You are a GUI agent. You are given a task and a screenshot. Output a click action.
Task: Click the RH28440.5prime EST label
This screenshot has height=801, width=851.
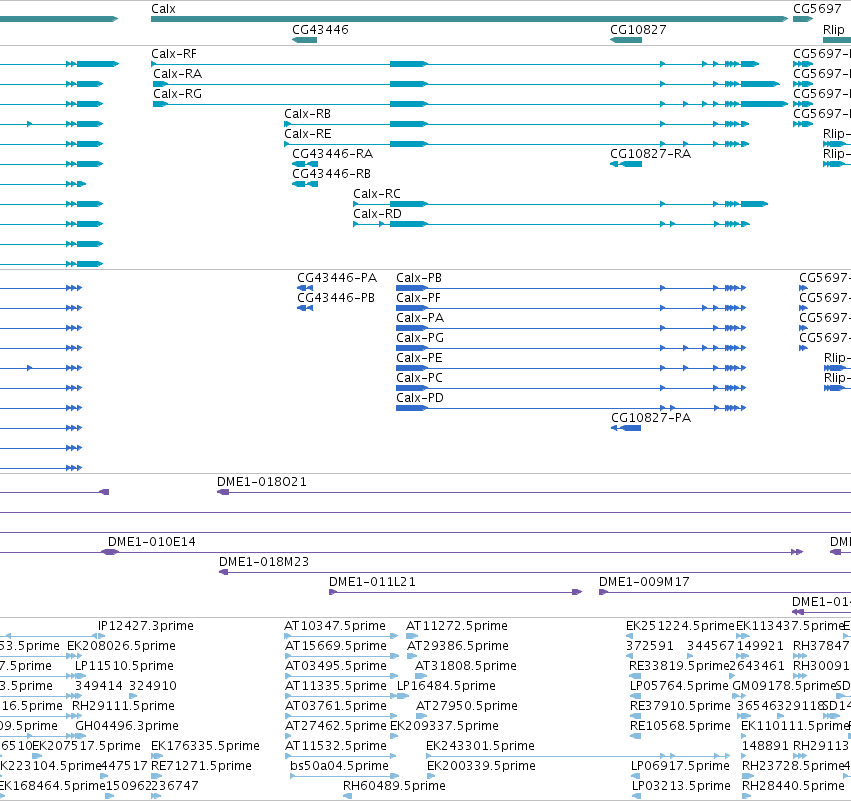[x=793, y=786]
